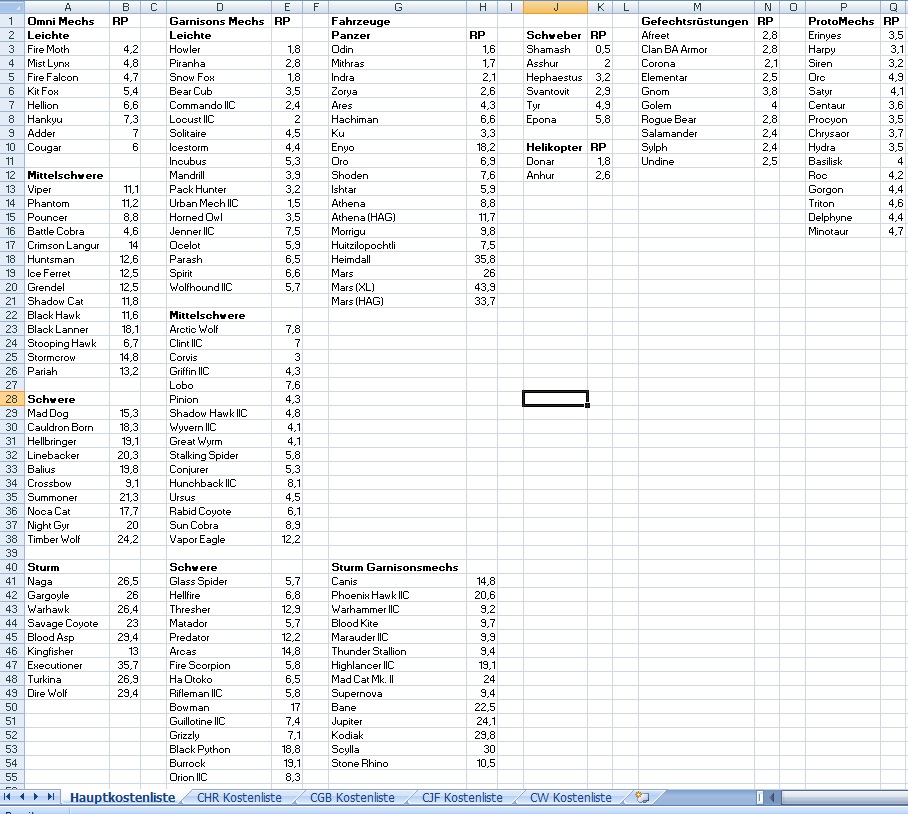The image size is (908, 814).
Task: Select the CW Kostenliste sheet tab
Action: coord(569,797)
